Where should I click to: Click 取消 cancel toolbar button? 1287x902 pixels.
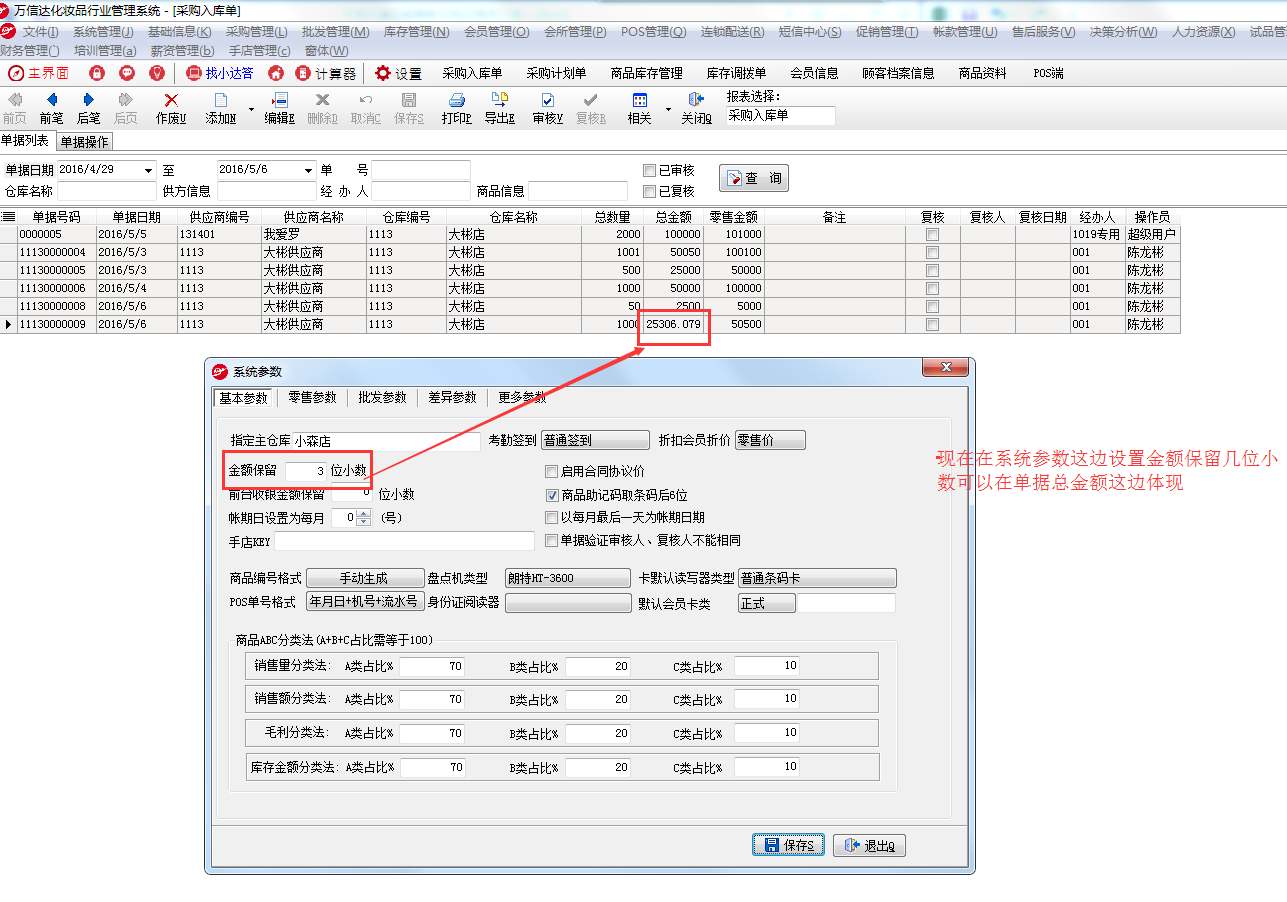[x=365, y=108]
